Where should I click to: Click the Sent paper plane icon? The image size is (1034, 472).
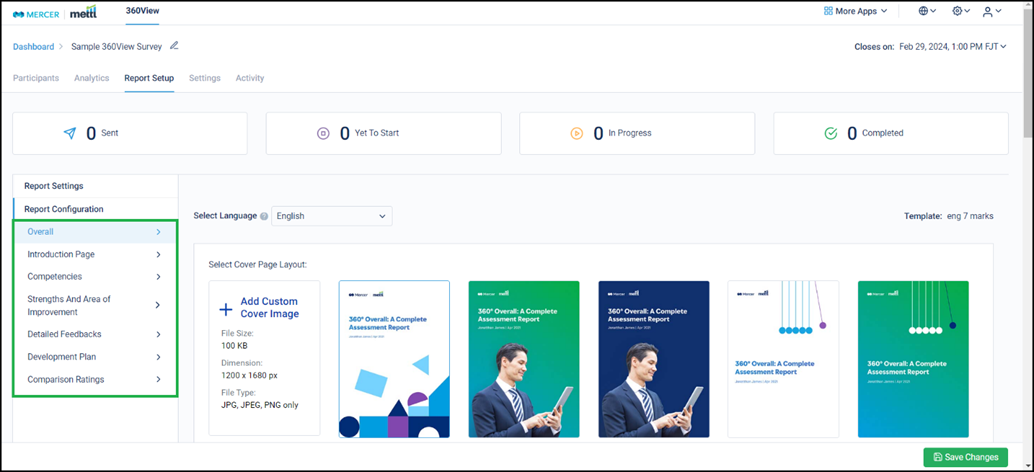70,133
